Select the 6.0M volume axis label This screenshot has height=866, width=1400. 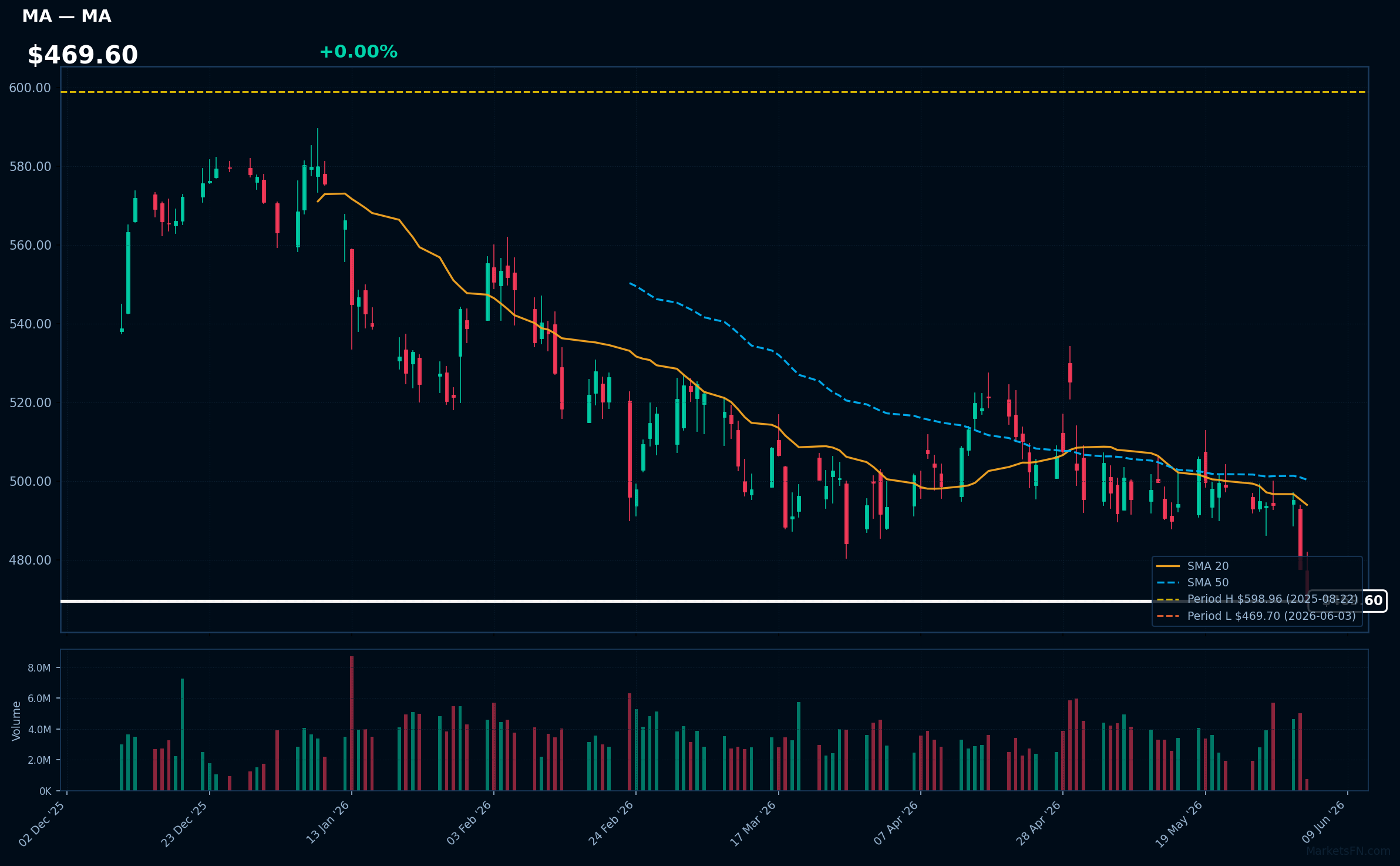pos(39,699)
